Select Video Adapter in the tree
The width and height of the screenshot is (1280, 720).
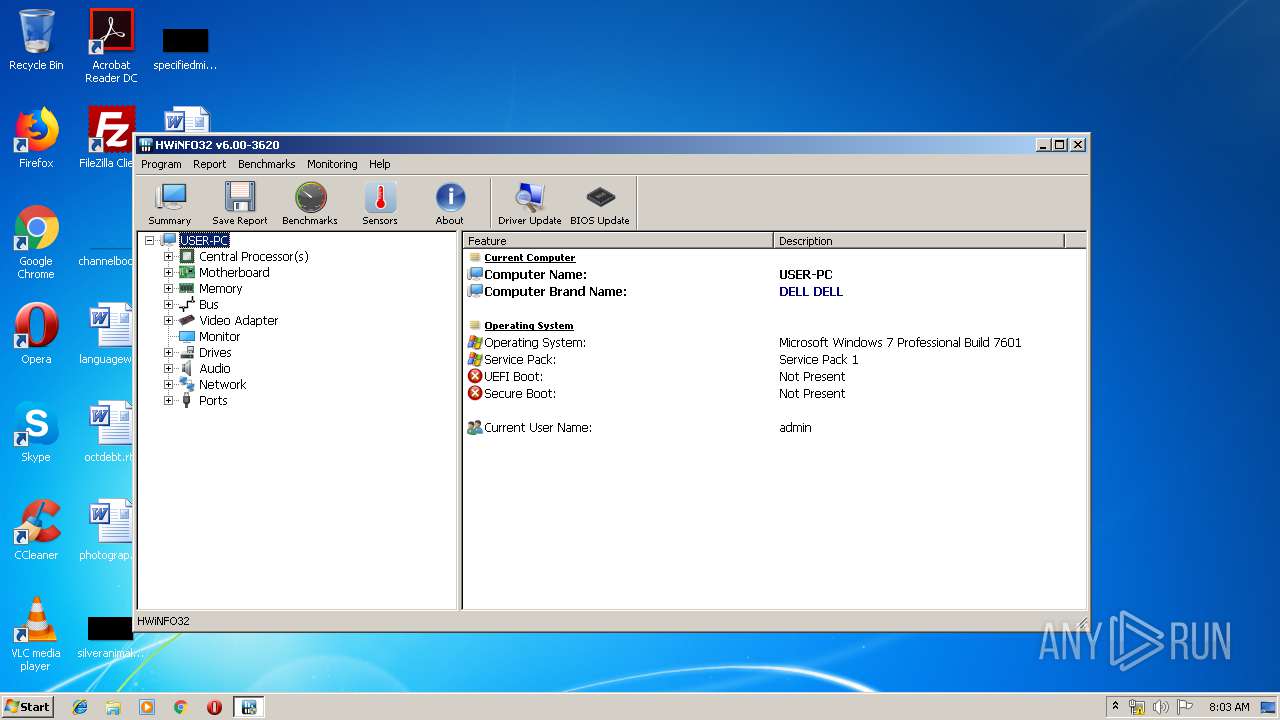(238, 320)
